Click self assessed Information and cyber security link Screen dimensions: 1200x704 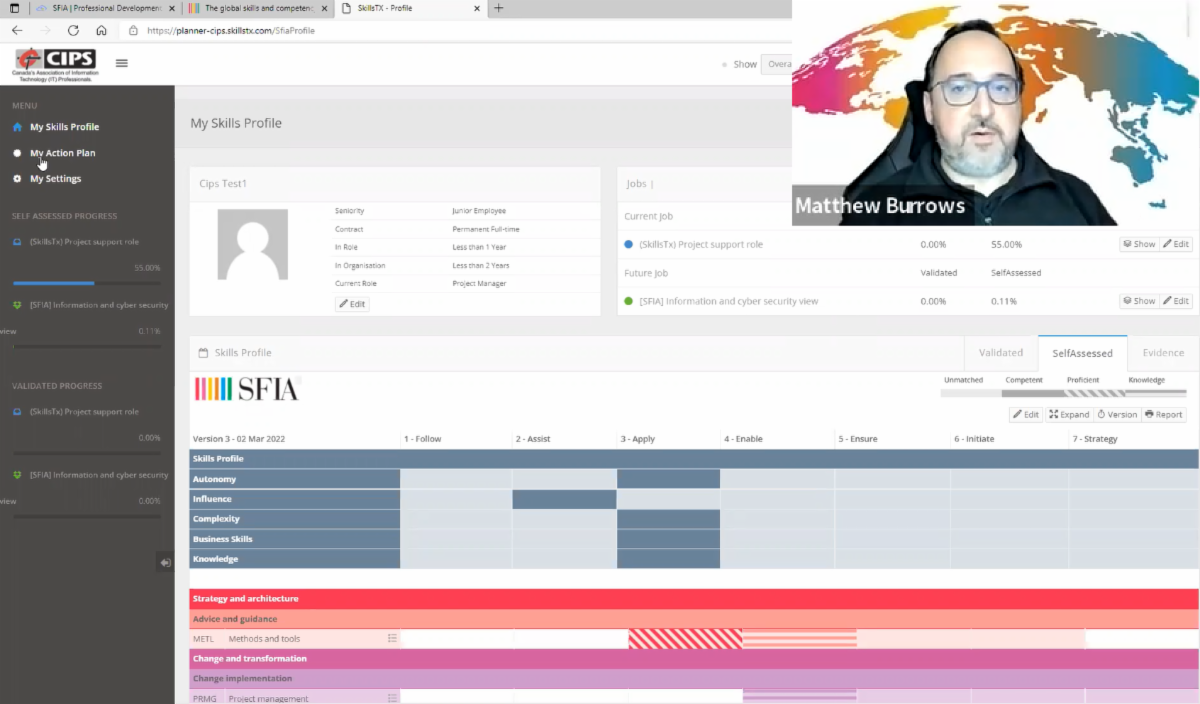pos(99,305)
